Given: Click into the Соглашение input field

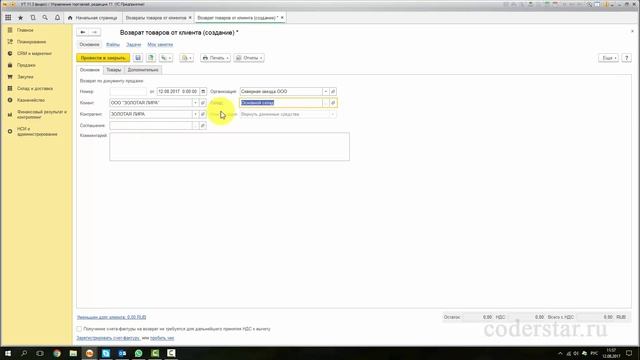Looking at the screenshot, I should pos(151,126).
